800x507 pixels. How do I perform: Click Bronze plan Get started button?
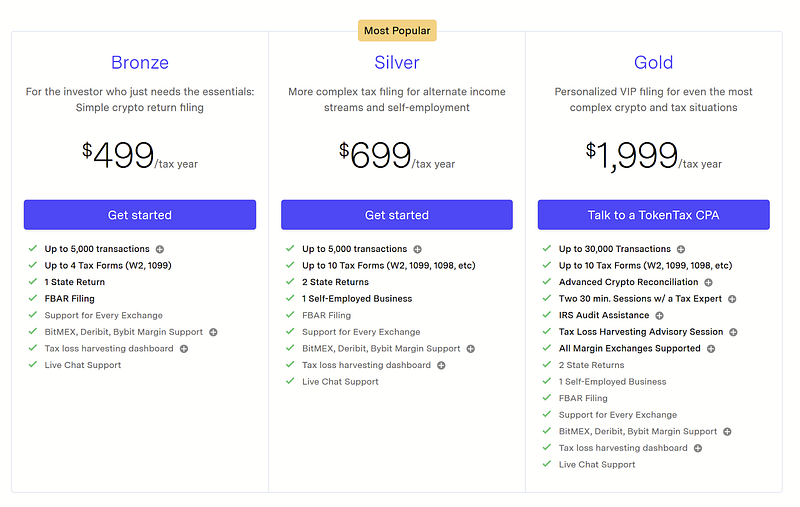(140, 215)
